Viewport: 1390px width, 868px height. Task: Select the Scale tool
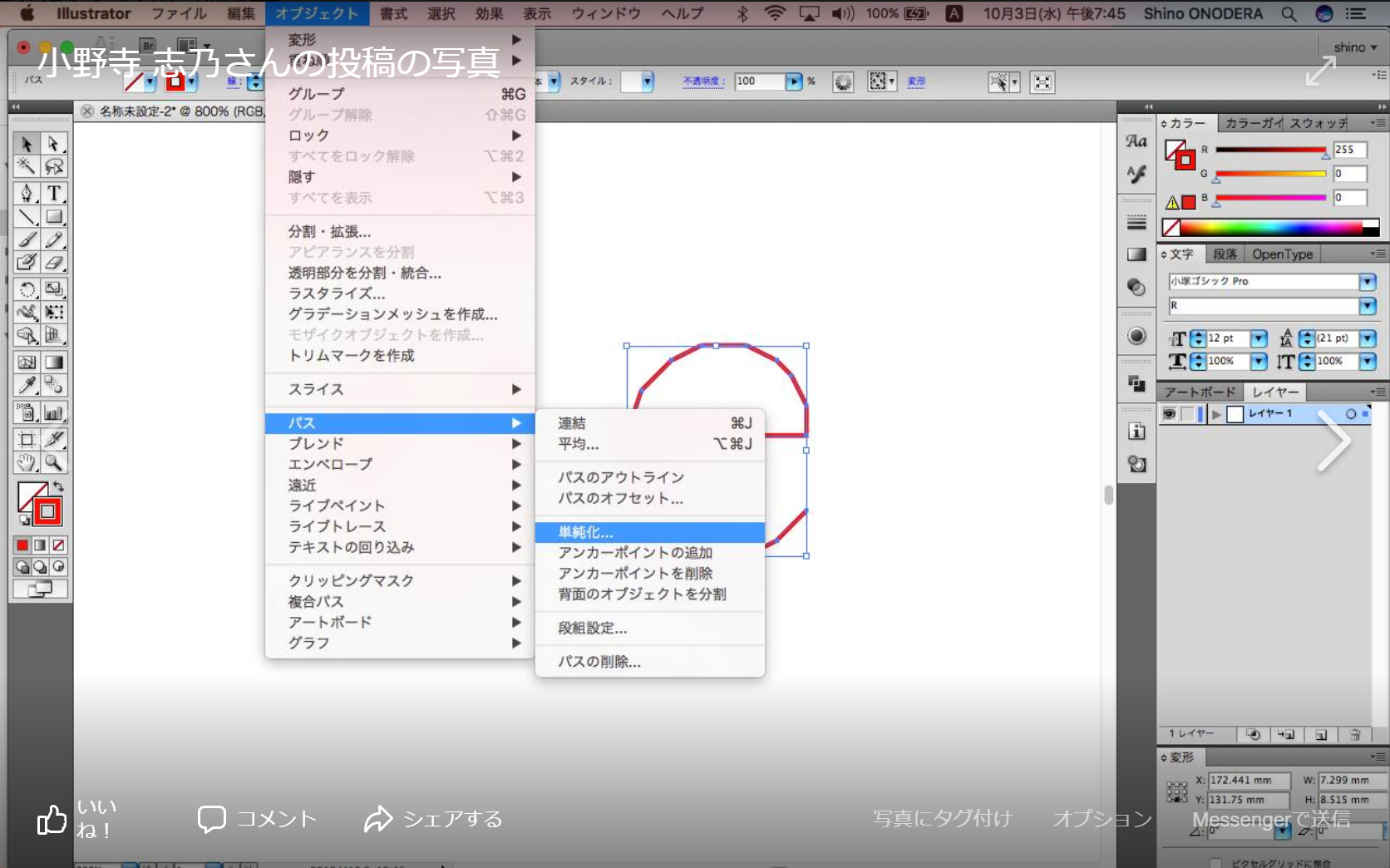54,289
